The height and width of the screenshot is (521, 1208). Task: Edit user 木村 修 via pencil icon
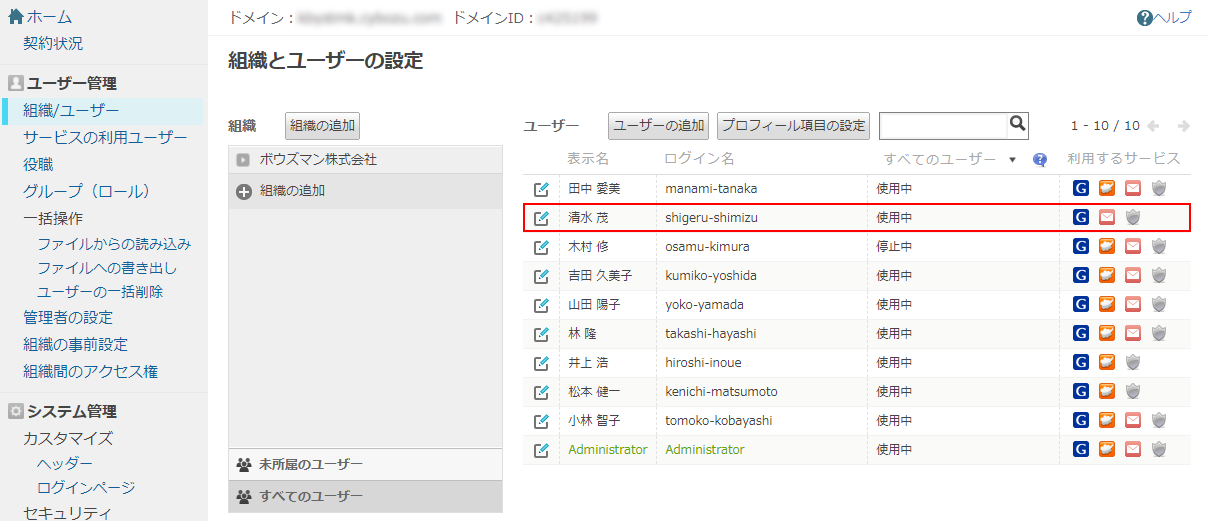tap(541, 247)
